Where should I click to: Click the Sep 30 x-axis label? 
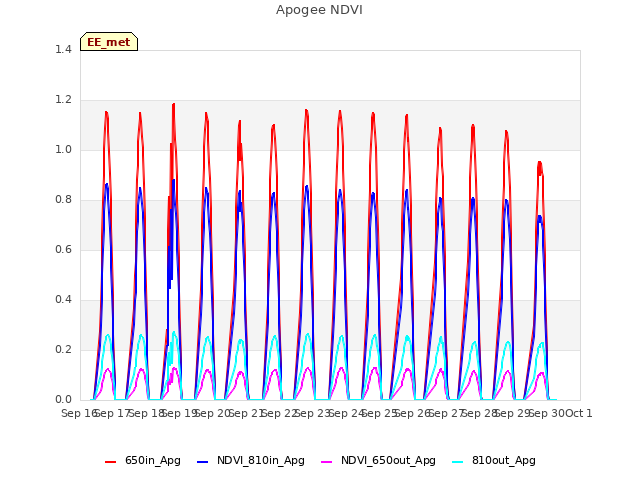[x=547, y=413]
